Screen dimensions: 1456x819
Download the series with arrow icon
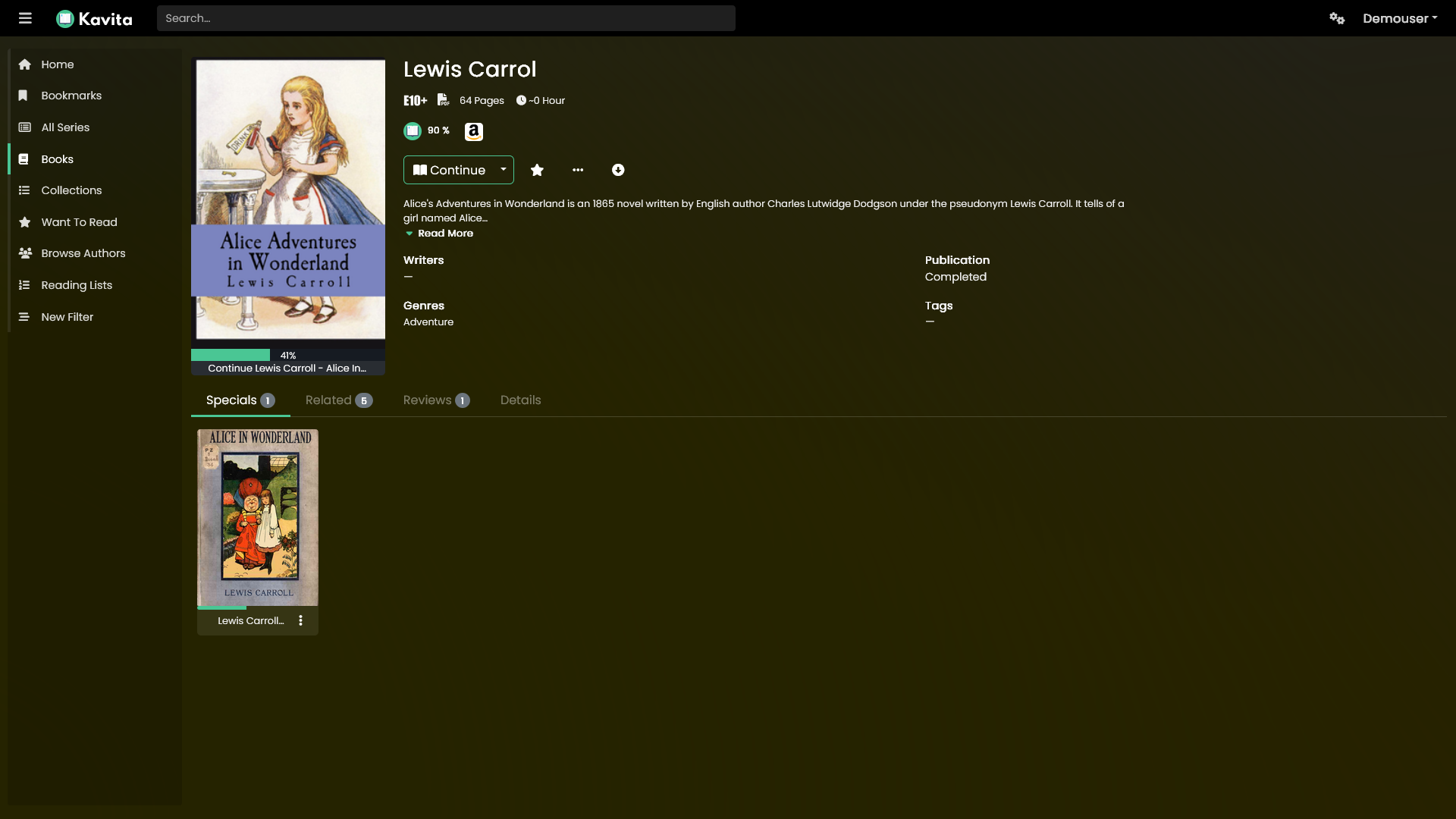pos(618,170)
